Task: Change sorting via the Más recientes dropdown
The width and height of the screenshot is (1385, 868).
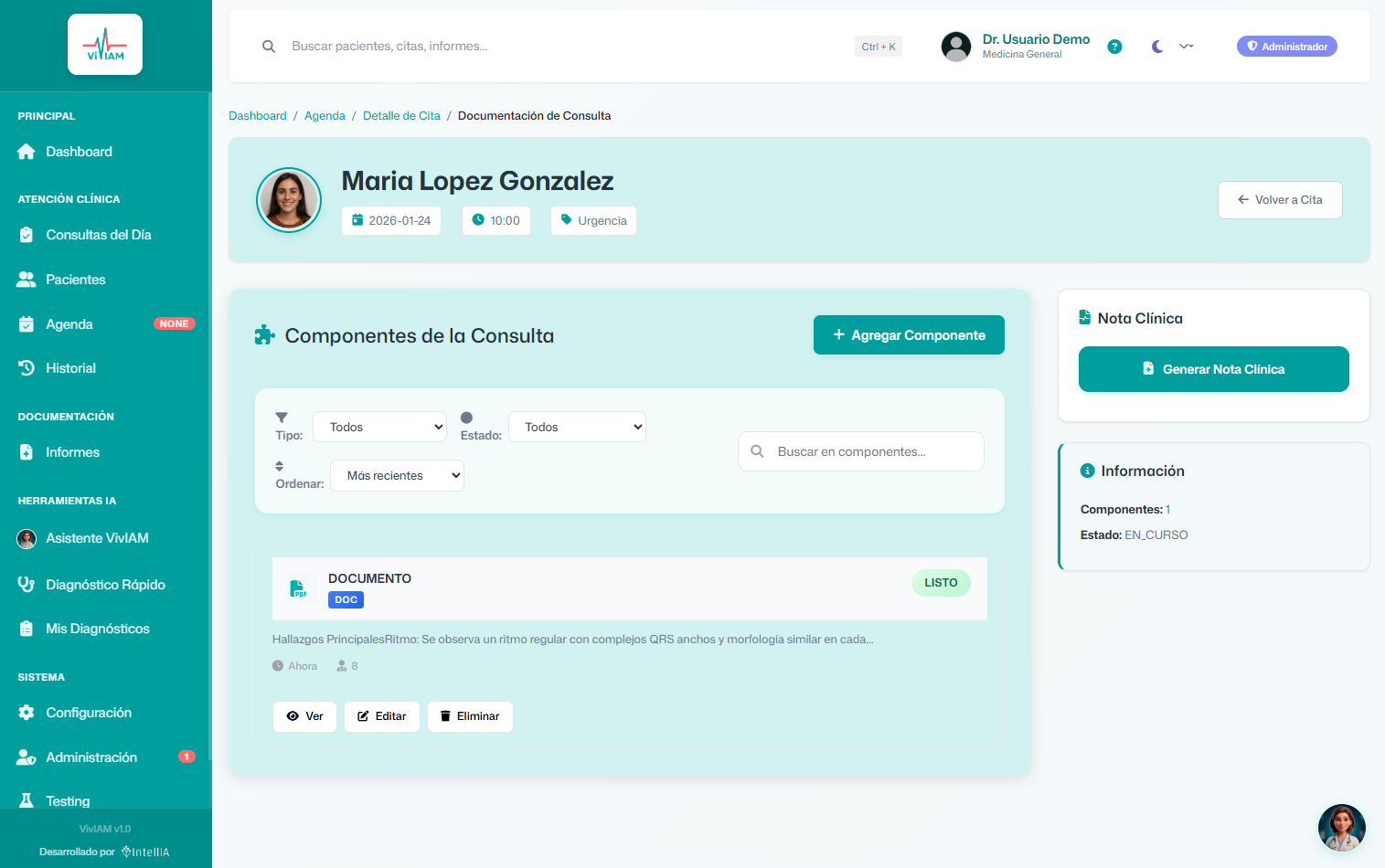Action: (397, 475)
